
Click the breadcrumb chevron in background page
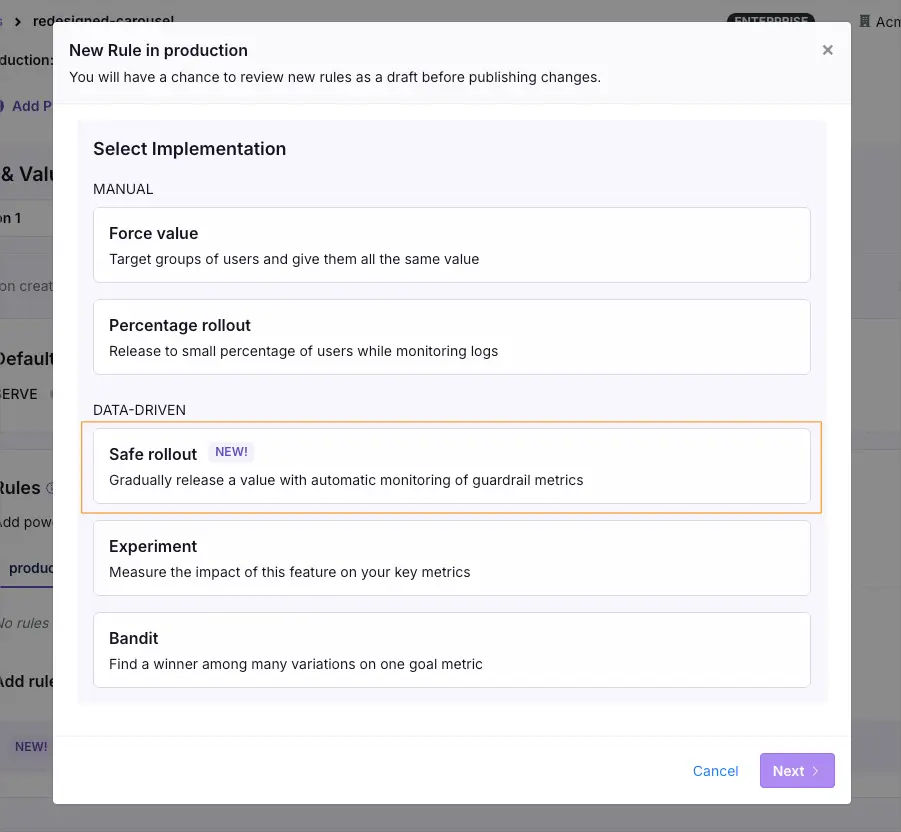(18, 22)
